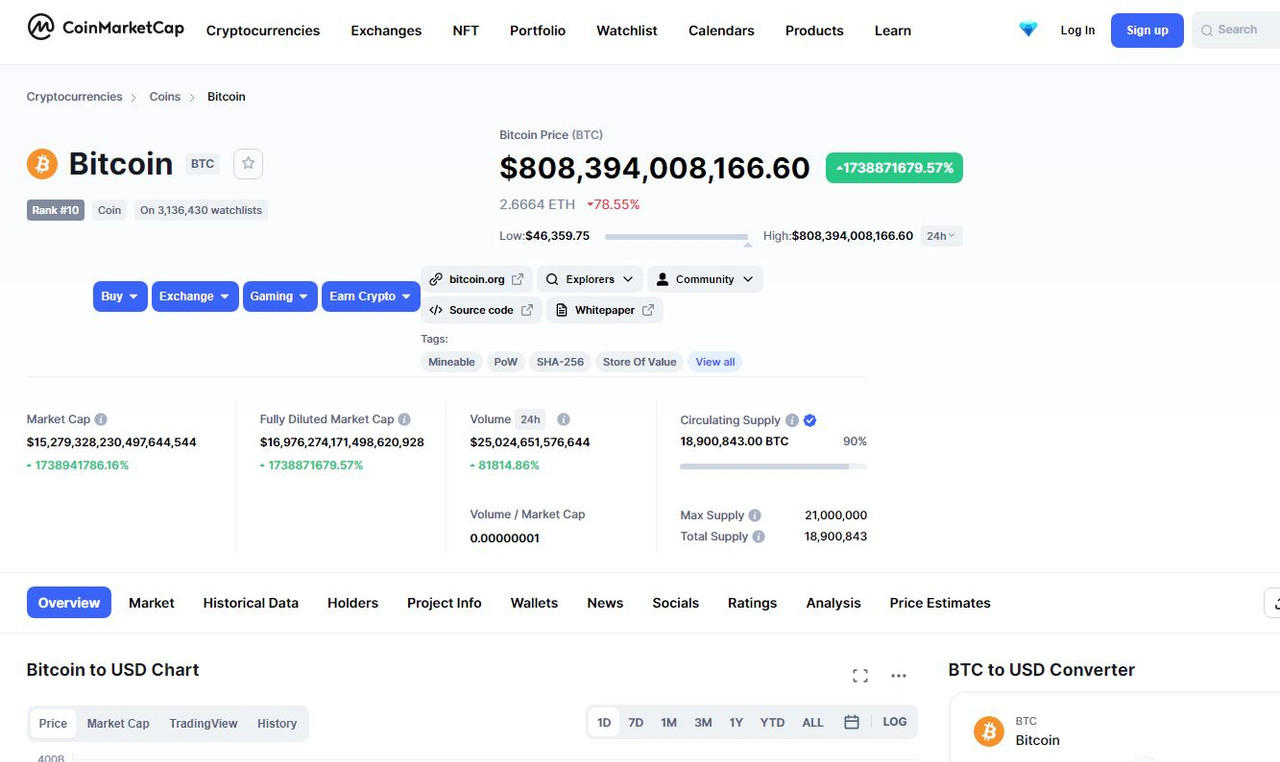Click the Mineable tag
The width and height of the screenshot is (1280, 762).
point(452,362)
